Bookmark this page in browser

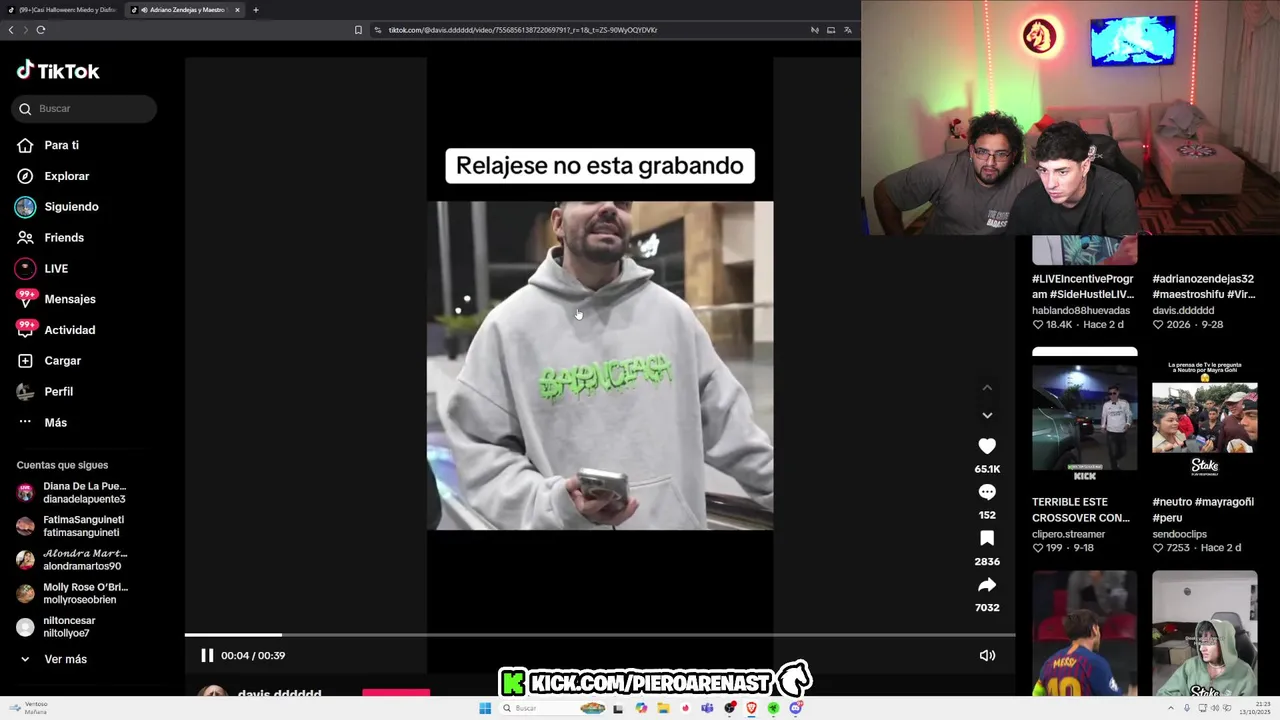pos(358,30)
